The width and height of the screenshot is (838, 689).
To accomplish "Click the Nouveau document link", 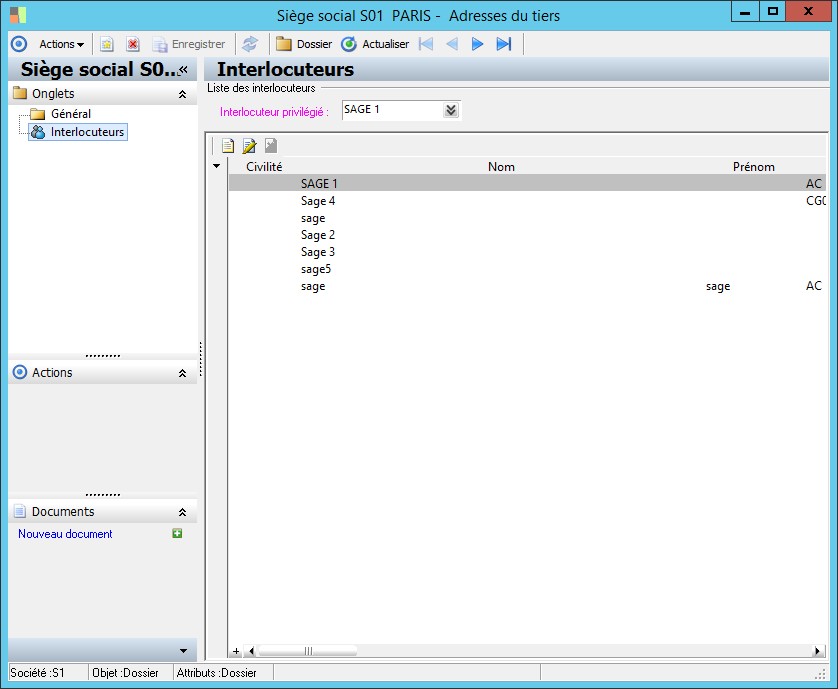I will point(65,534).
